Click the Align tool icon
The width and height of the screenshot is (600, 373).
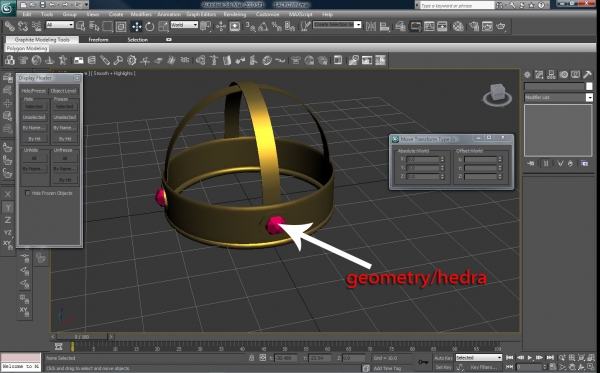coord(385,26)
